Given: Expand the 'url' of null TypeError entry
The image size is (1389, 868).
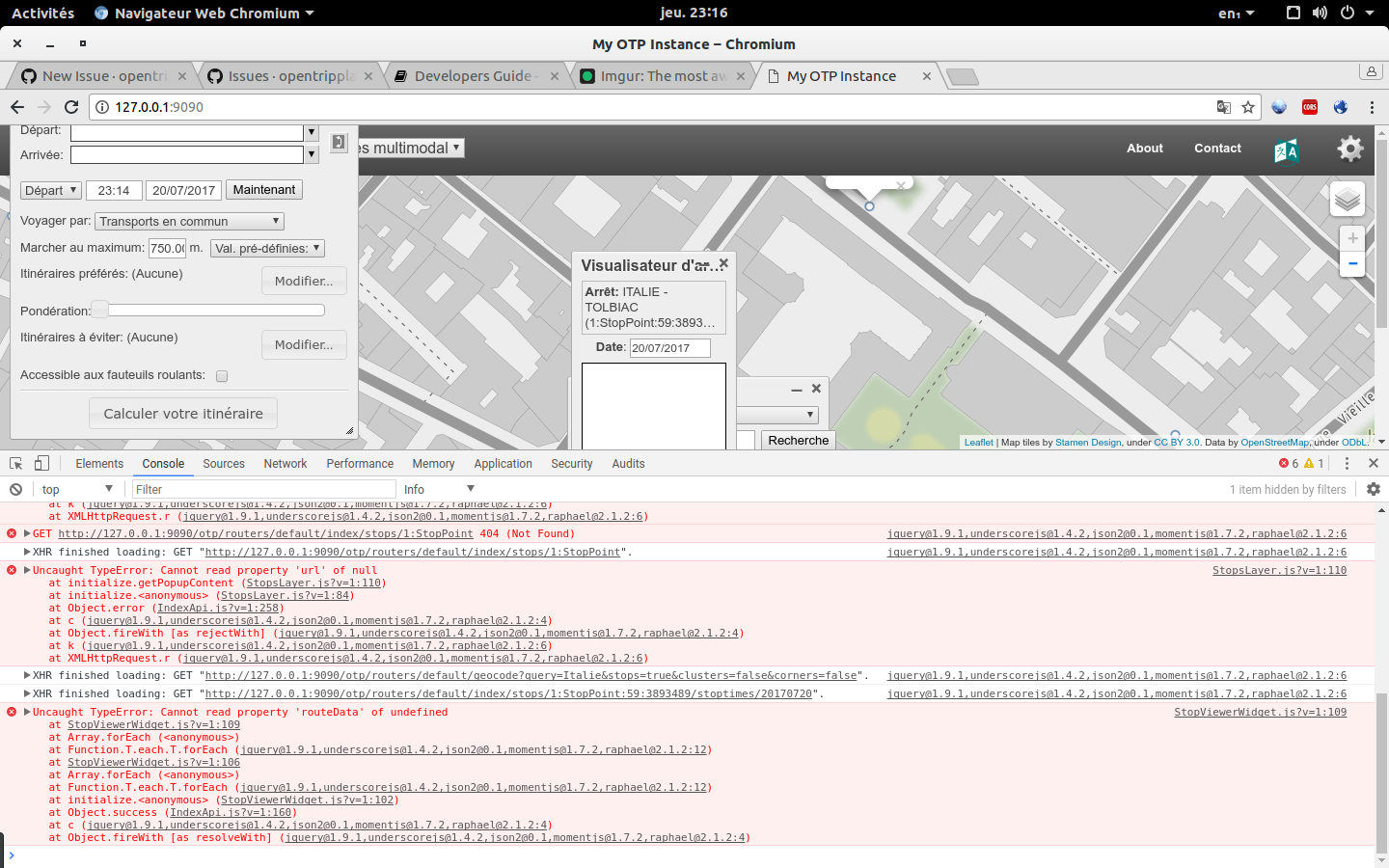Looking at the screenshot, I should point(28,571).
